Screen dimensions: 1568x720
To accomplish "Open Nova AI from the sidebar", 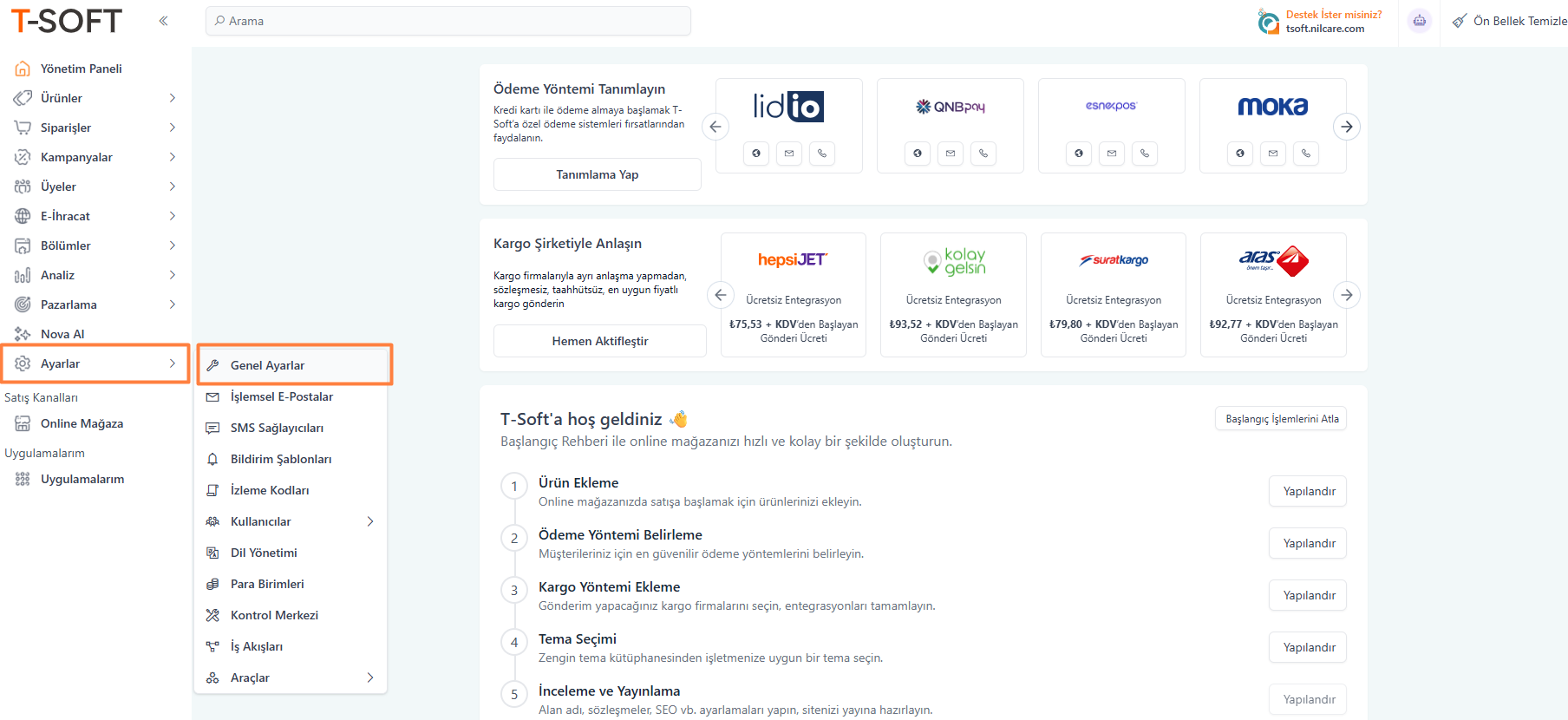I will point(62,334).
